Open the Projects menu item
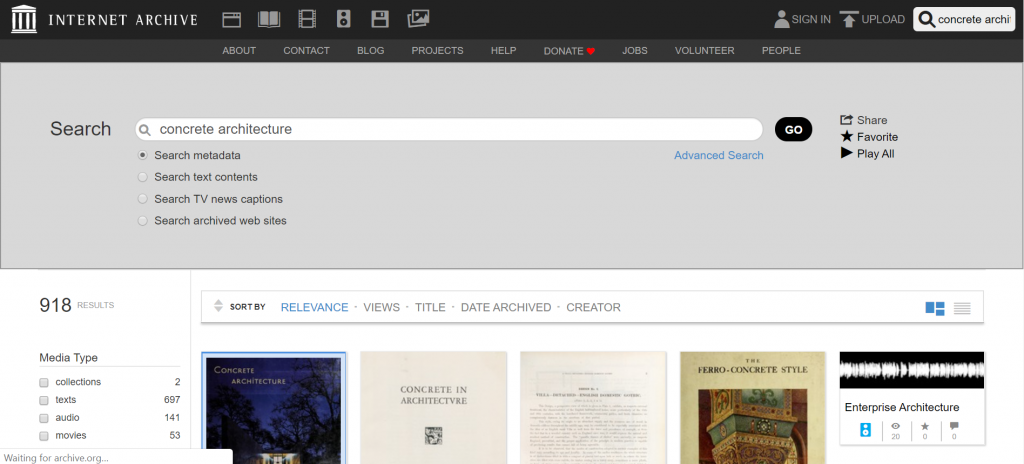1024x464 pixels. pyautogui.click(x=437, y=51)
